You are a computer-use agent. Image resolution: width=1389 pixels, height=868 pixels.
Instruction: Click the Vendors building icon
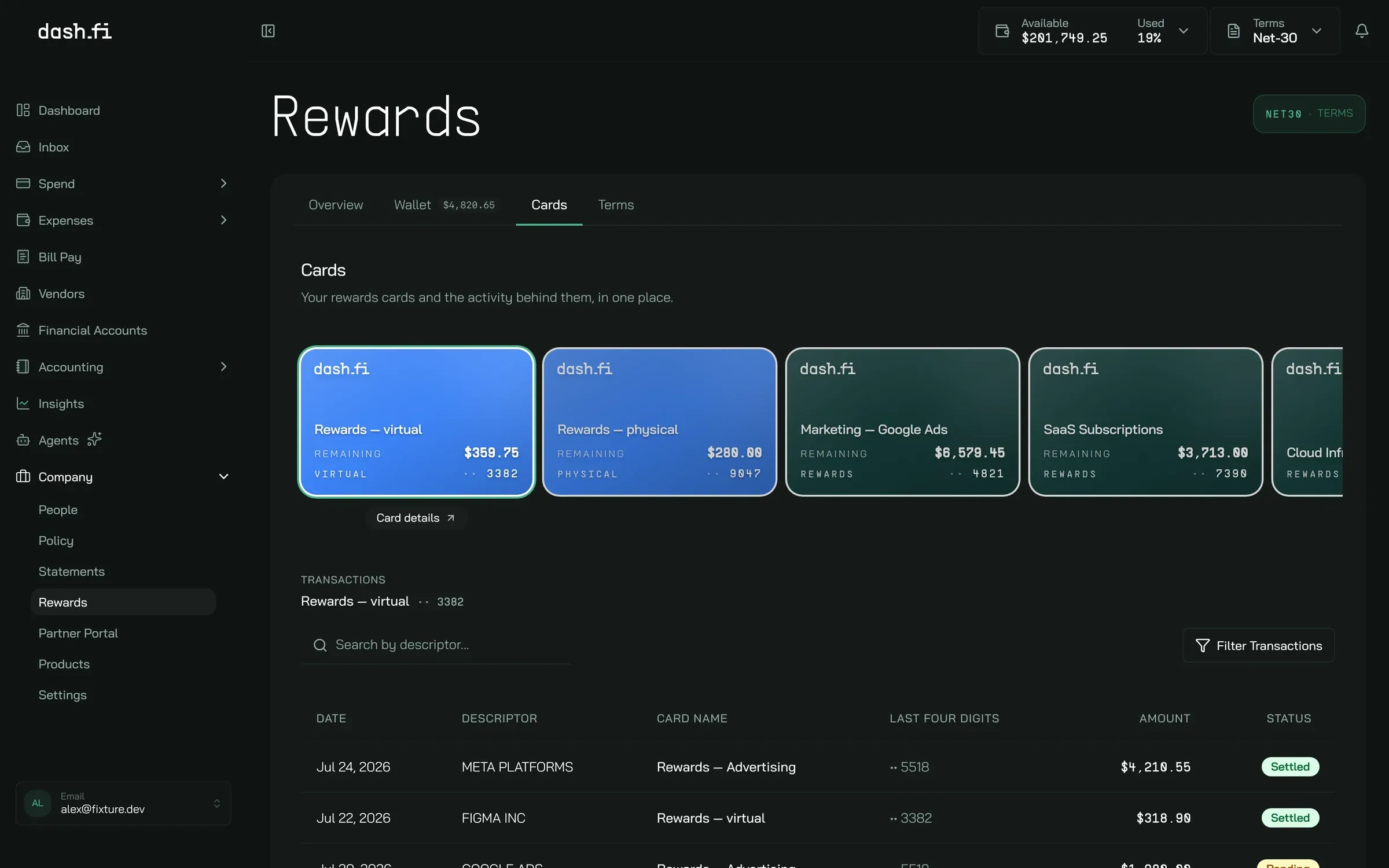(x=23, y=293)
